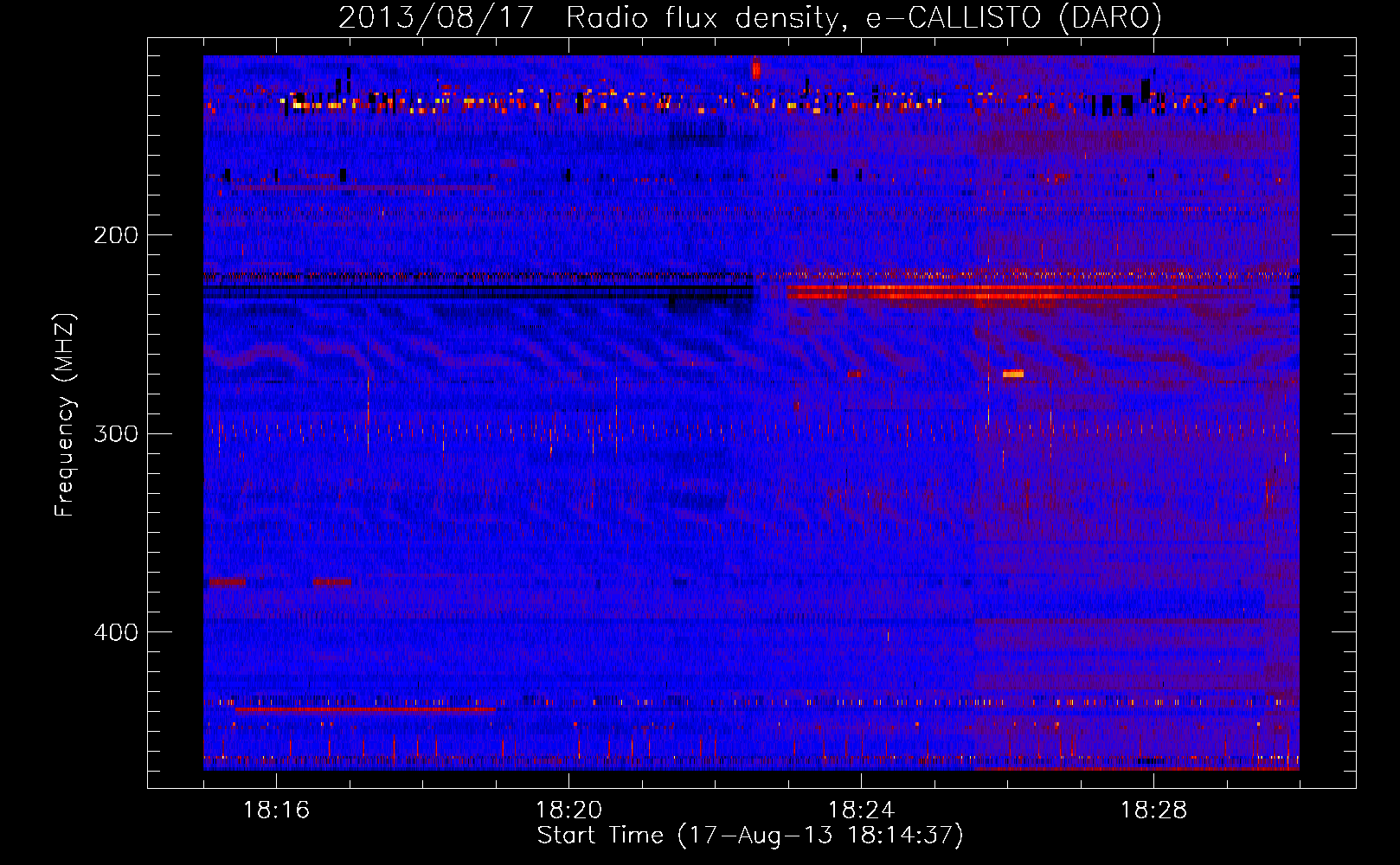Click the red line segment near 440 MHz

tap(365, 709)
